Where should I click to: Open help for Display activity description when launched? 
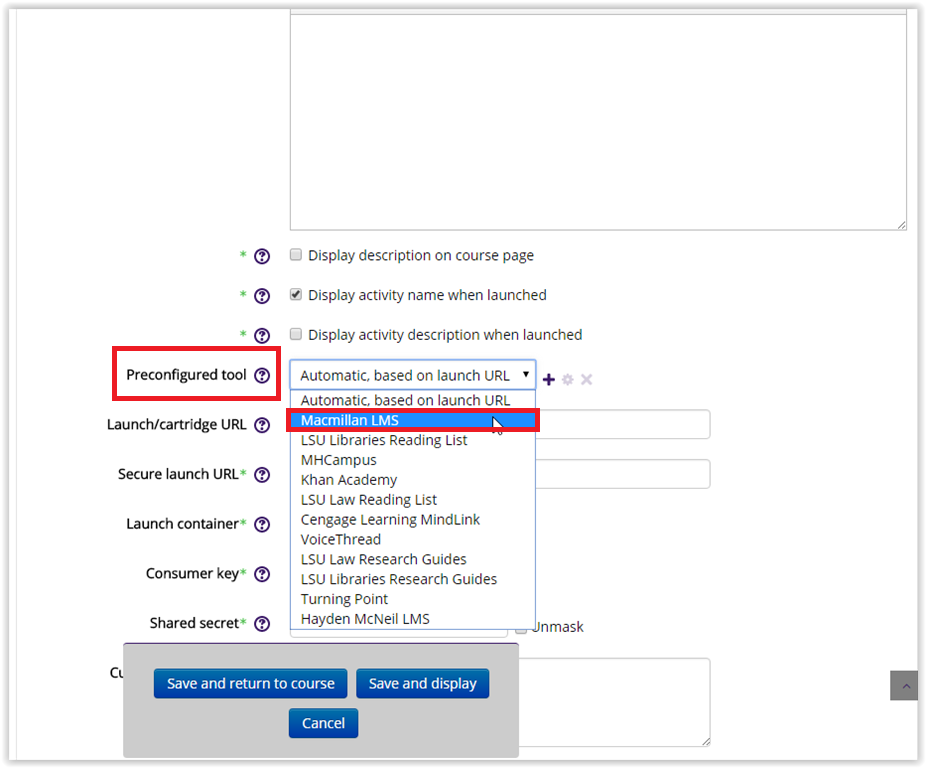[x=262, y=336]
